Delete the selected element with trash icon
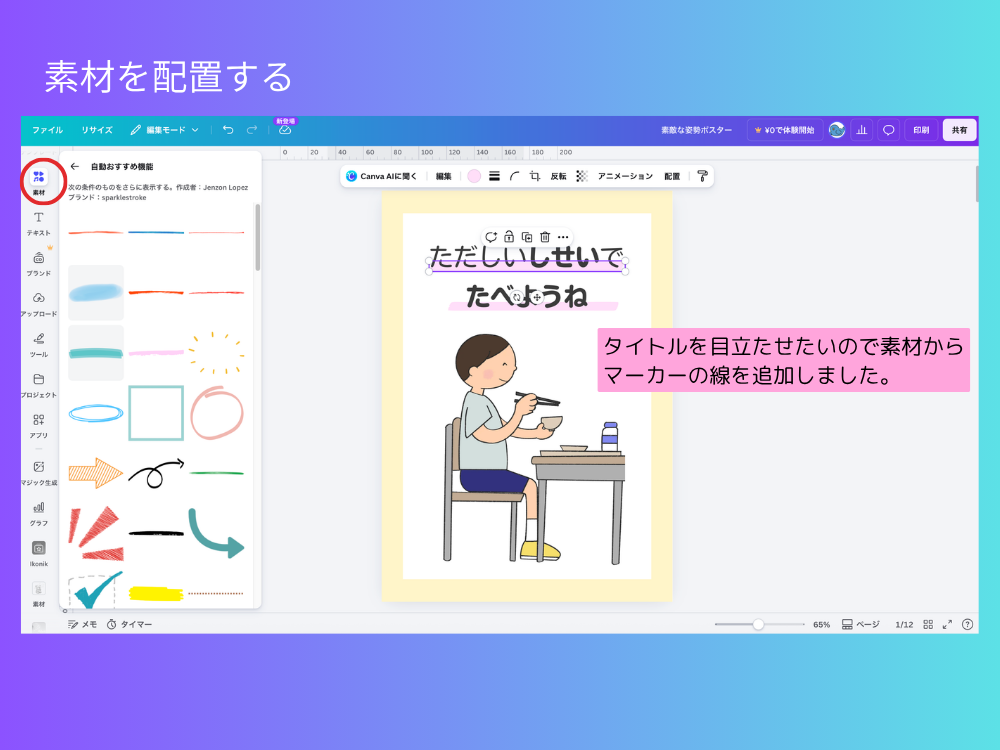 coord(545,237)
